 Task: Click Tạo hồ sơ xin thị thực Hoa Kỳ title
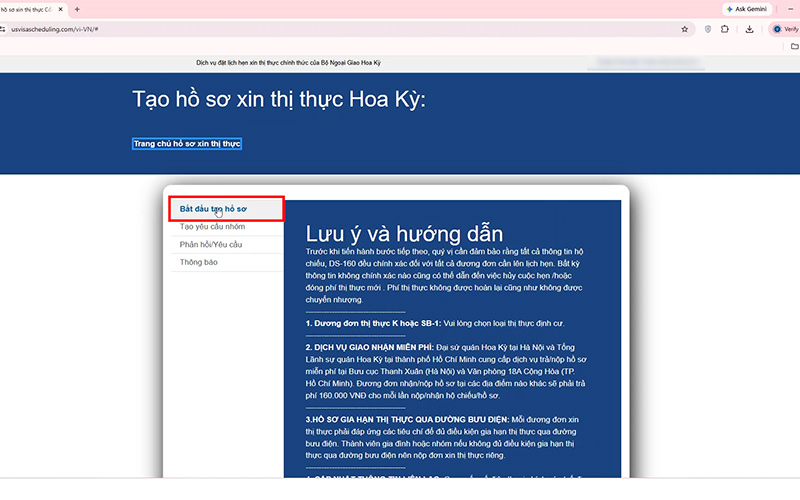pyautogui.click(x=279, y=99)
